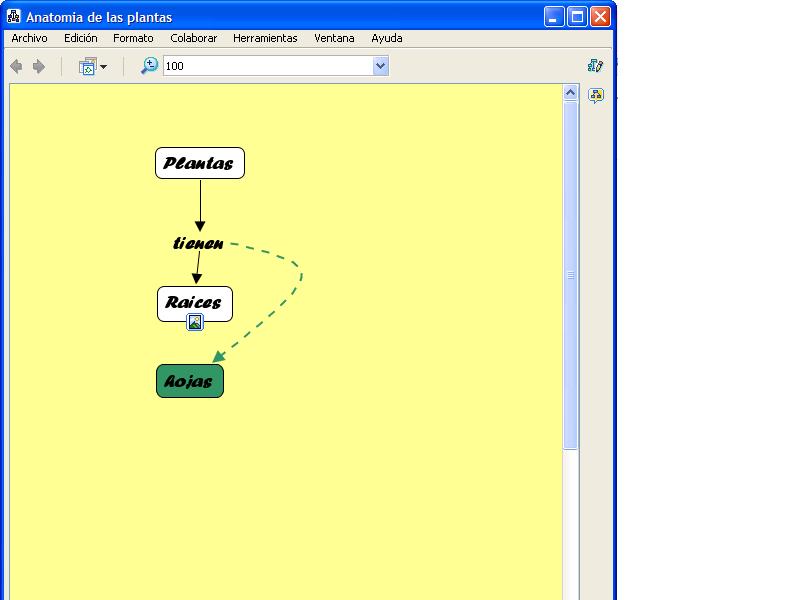Open the Formato menu
Viewport: 800px width, 600px height.
coord(133,38)
